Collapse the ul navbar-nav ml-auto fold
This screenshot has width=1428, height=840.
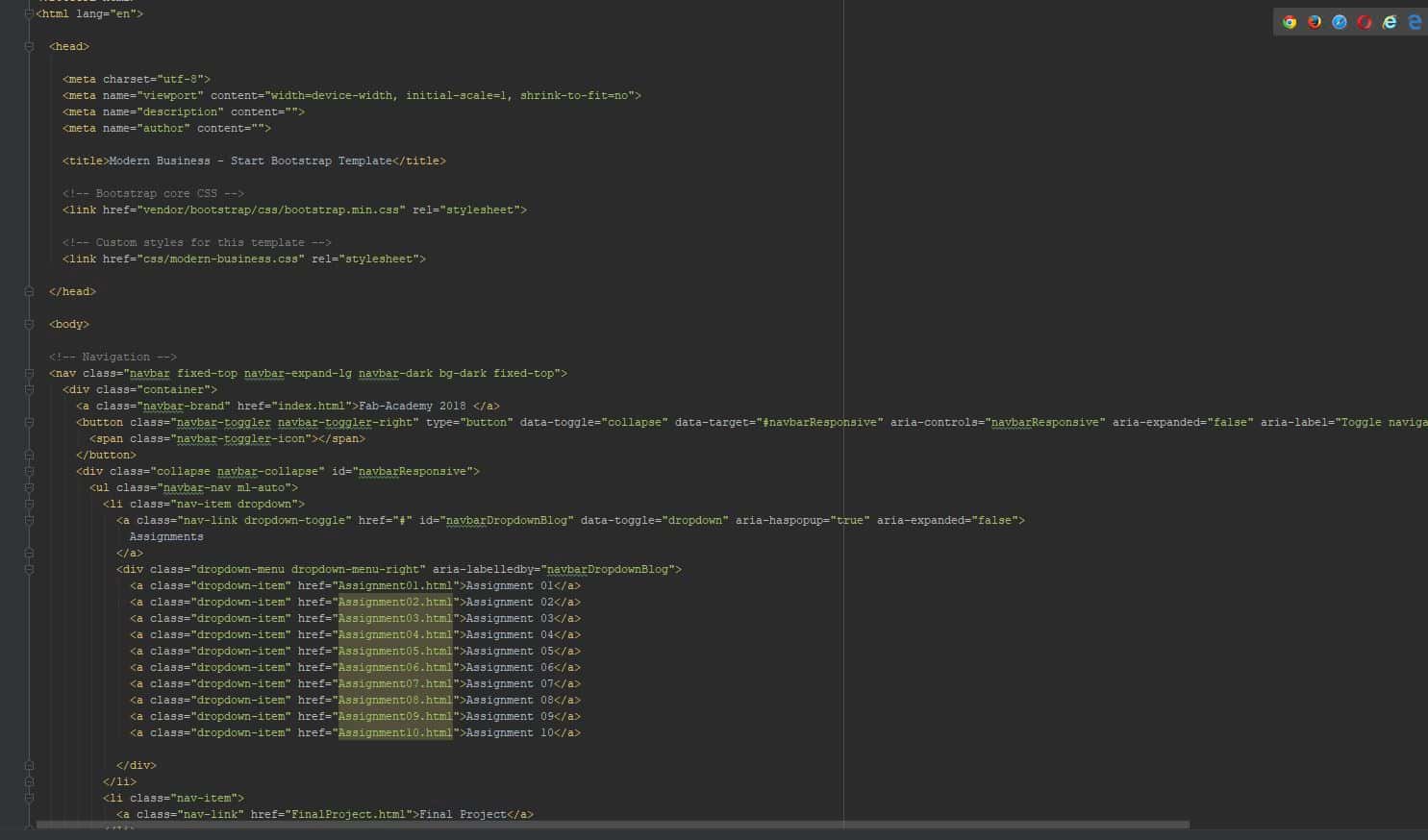click(x=29, y=487)
